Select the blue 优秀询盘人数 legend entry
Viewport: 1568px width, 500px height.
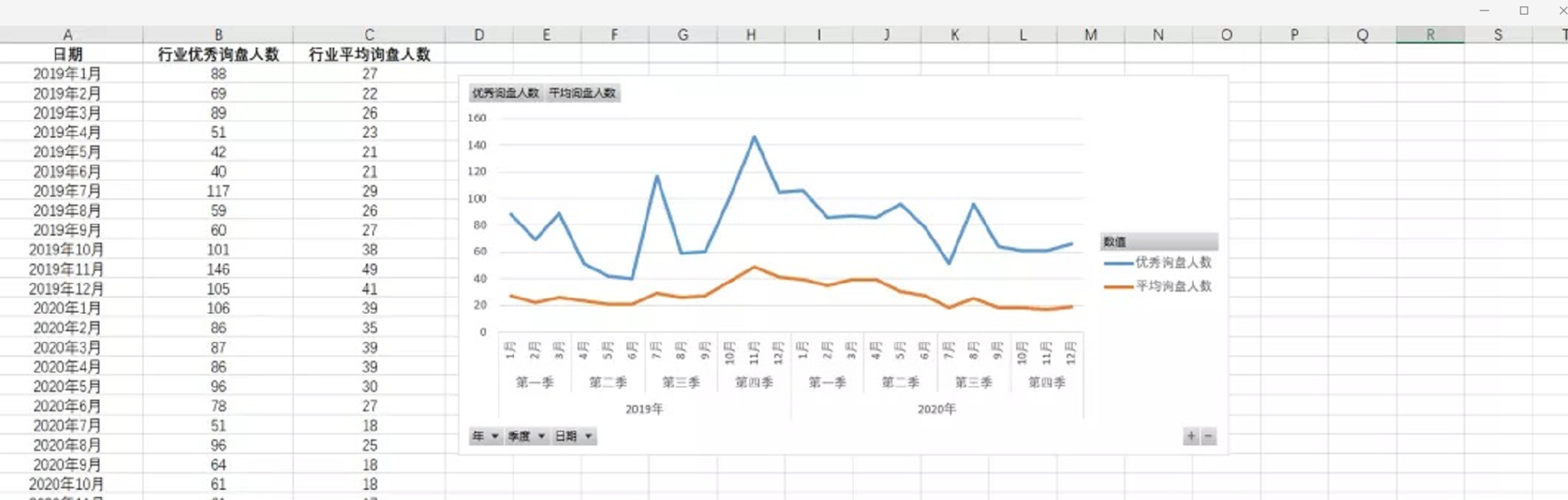pos(1158,263)
